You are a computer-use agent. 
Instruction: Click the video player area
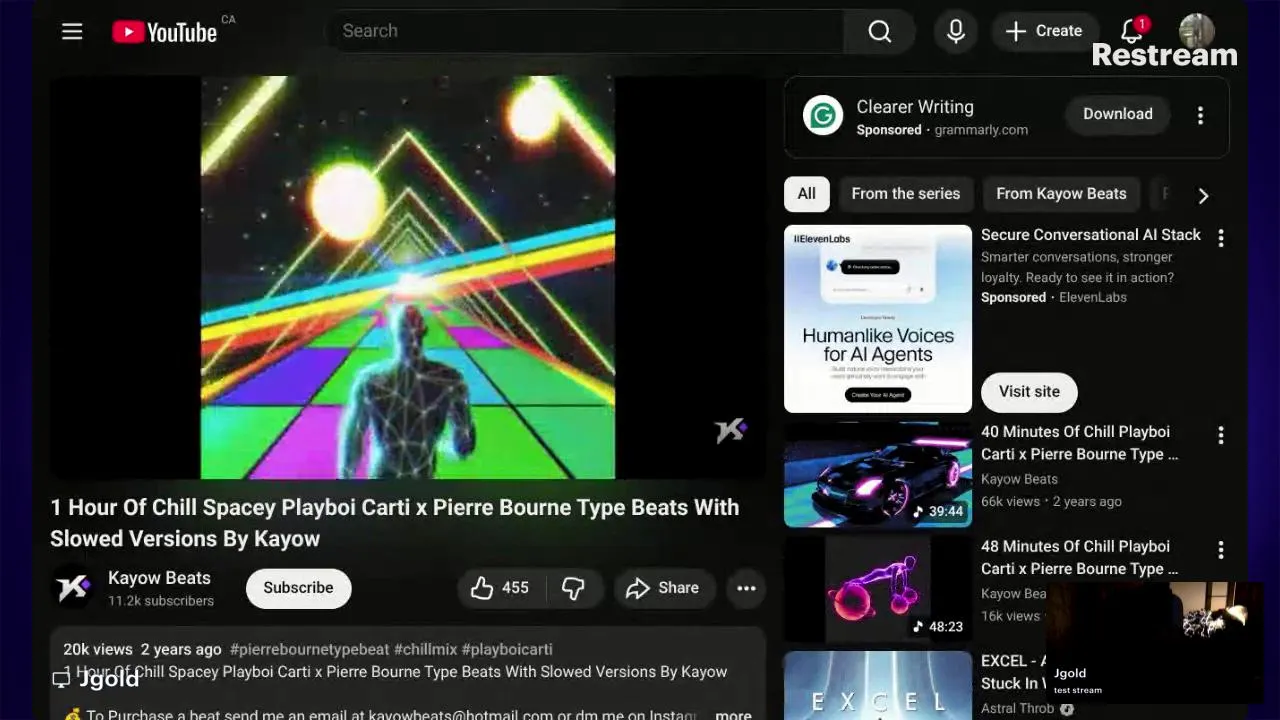[x=407, y=278]
